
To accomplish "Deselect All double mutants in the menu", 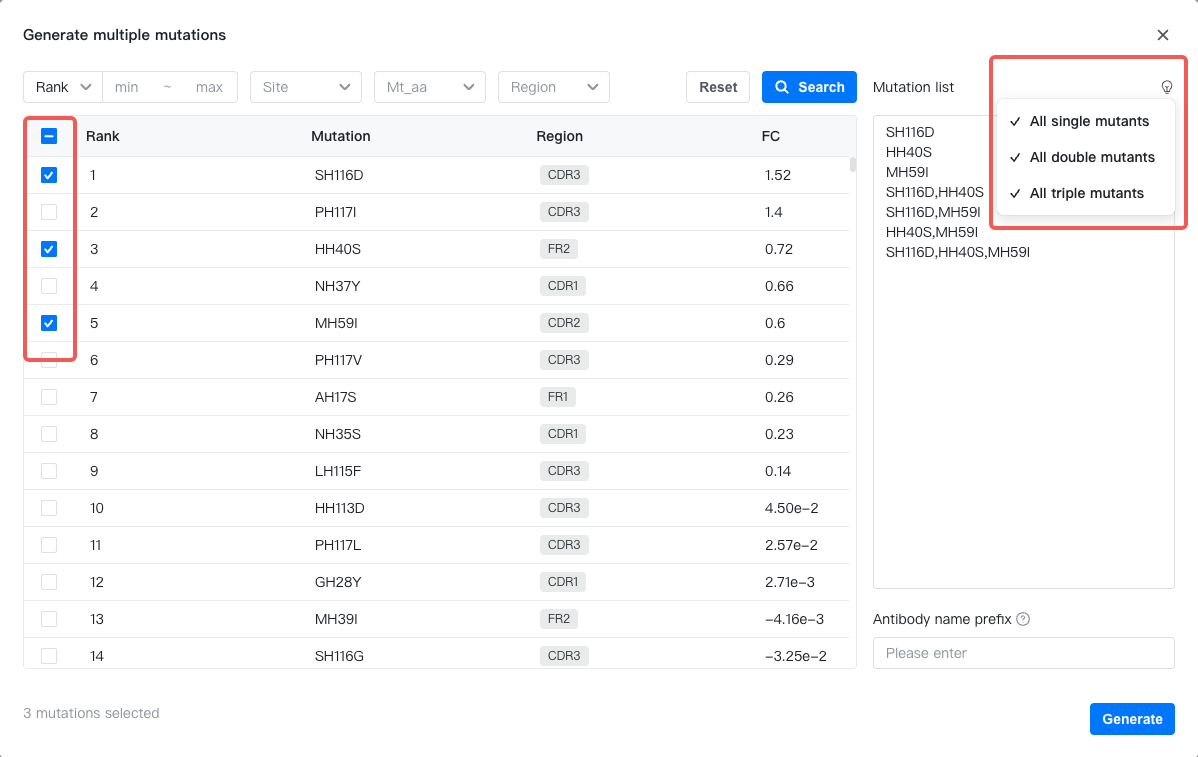I will point(1092,157).
